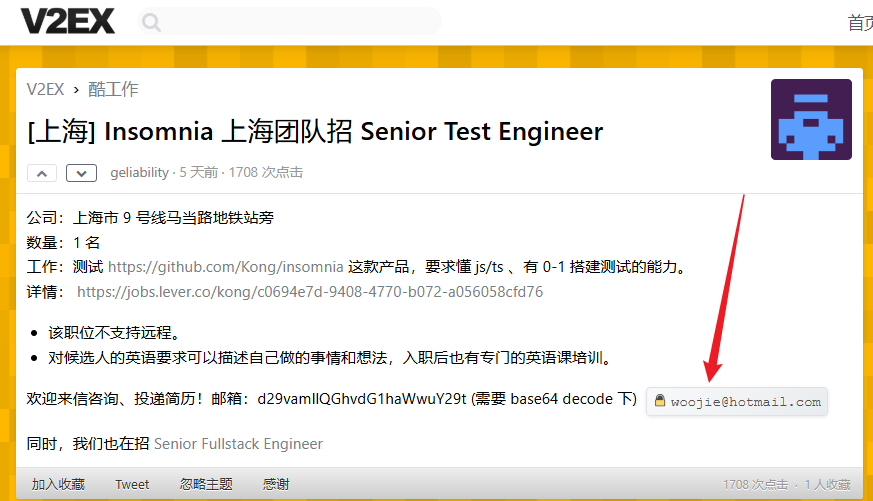Screen dimensions: 873x501
Task: Downvote the topic with down arrow
Action: click(81, 173)
